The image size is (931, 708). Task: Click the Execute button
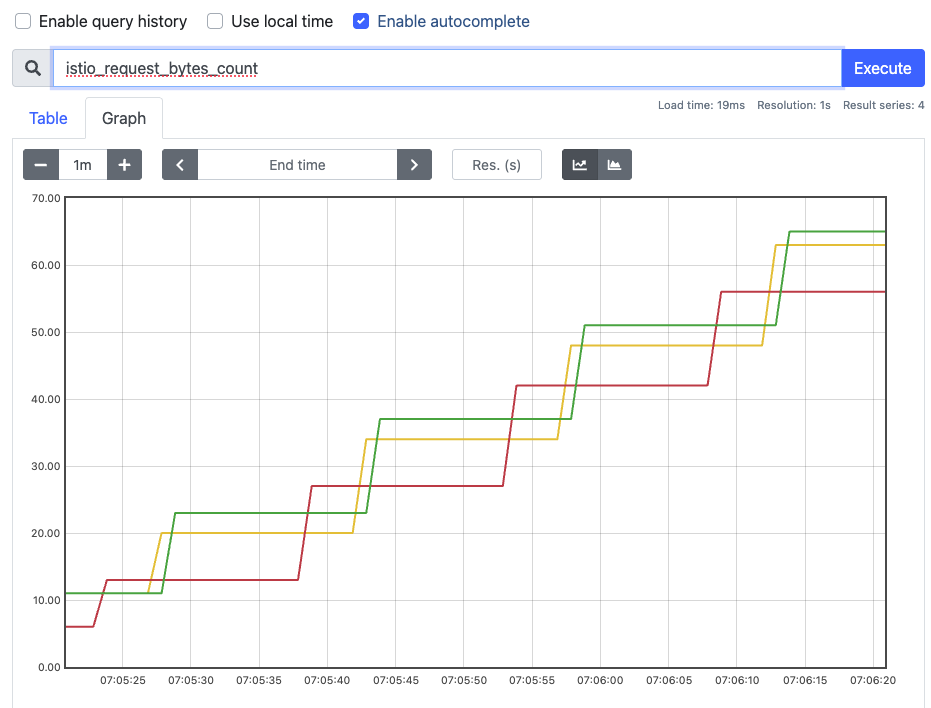(882, 68)
